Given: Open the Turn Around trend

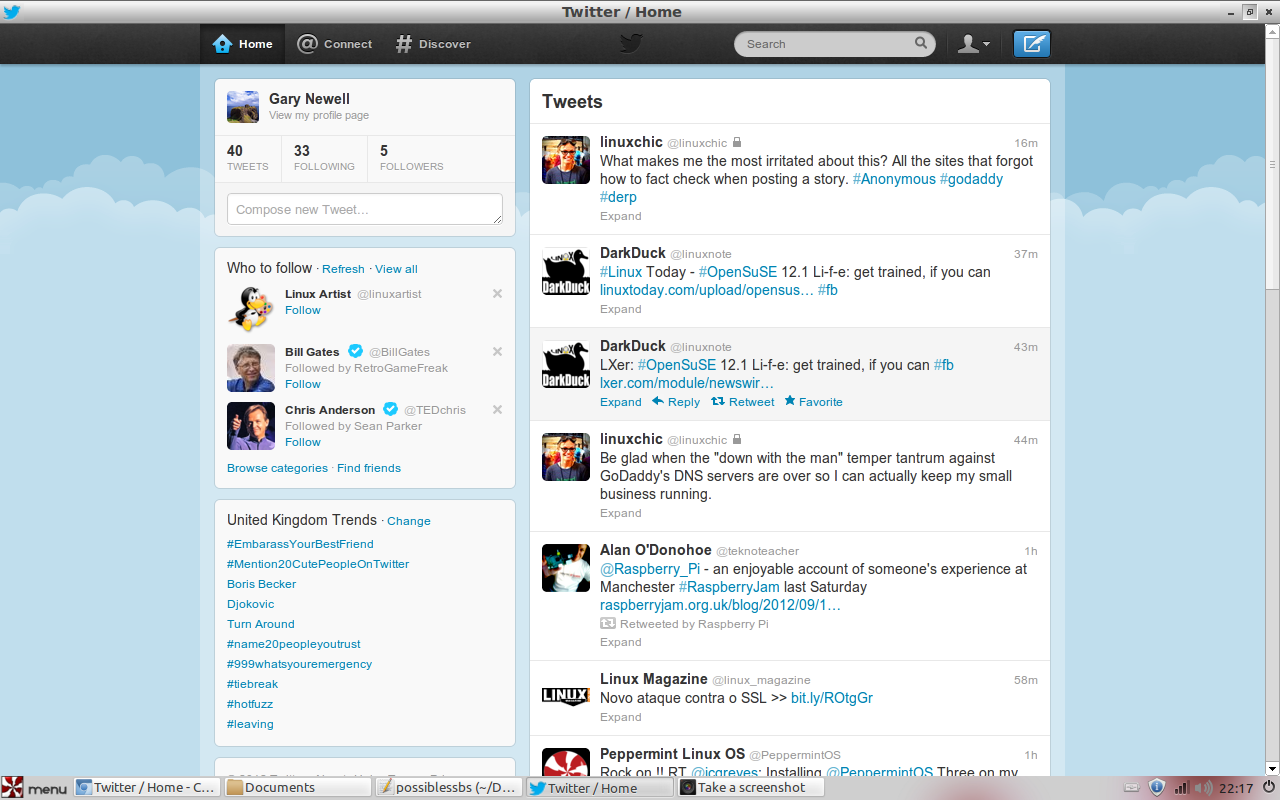Looking at the screenshot, I should (261, 624).
